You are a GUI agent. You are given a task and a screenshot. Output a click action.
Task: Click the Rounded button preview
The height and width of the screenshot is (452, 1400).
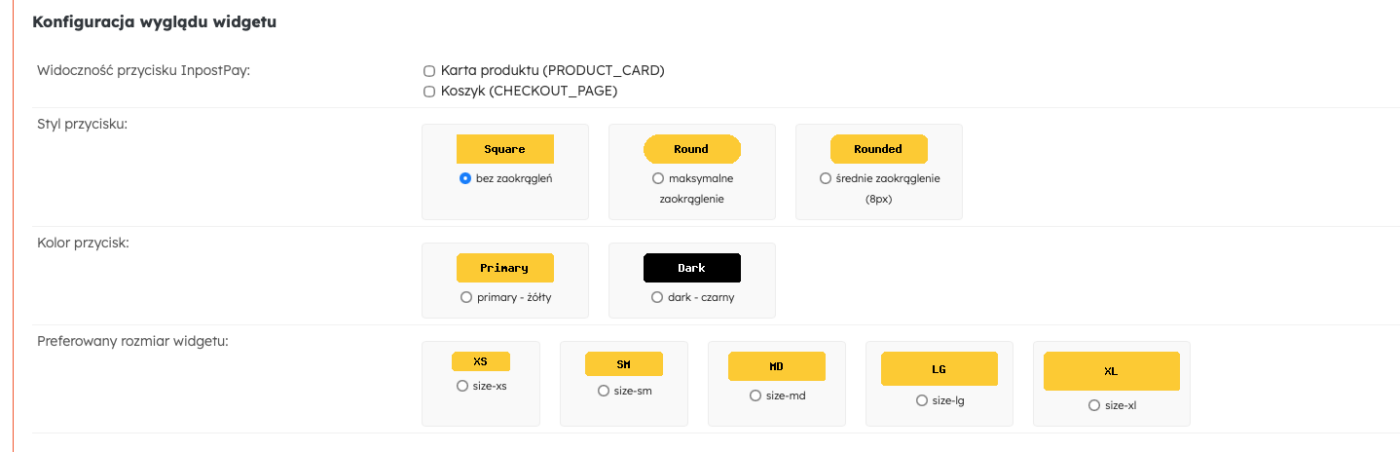(879, 149)
